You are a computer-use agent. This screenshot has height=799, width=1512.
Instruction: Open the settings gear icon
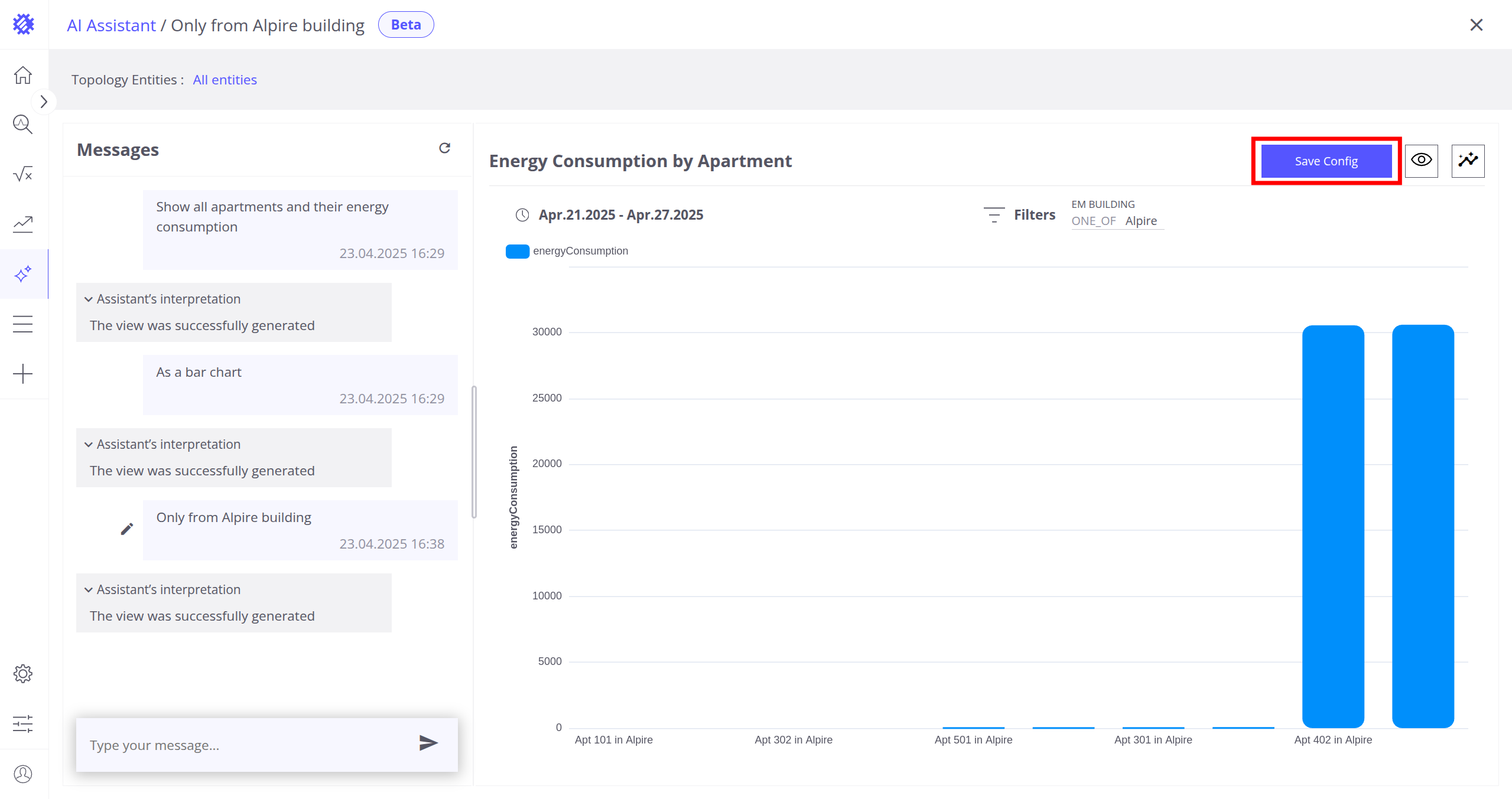(x=23, y=674)
